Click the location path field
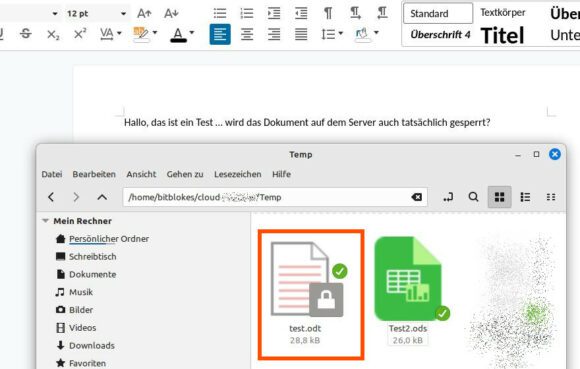Viewport: 580px width, 369px height. (x=275, y=197)
